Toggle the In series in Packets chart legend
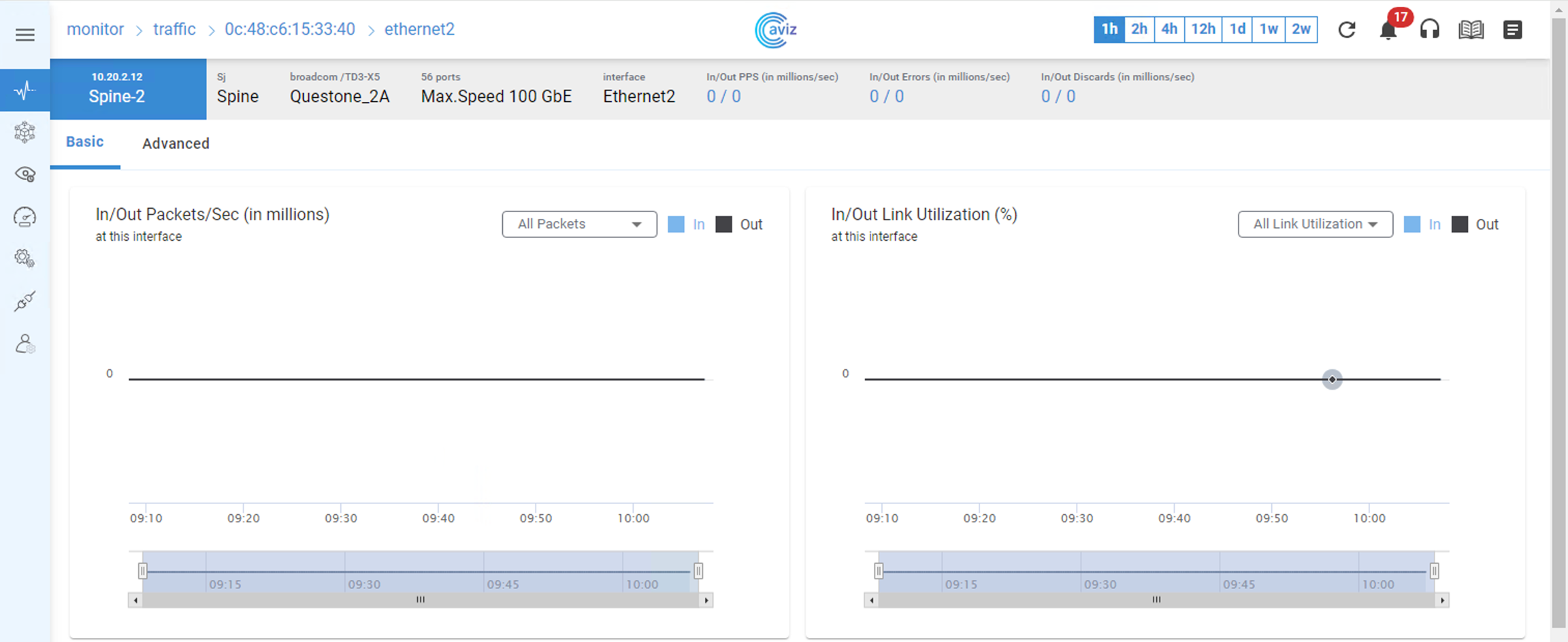This screenshot has width=1568, height=642. pyautogui.click(x=686, y=224)
